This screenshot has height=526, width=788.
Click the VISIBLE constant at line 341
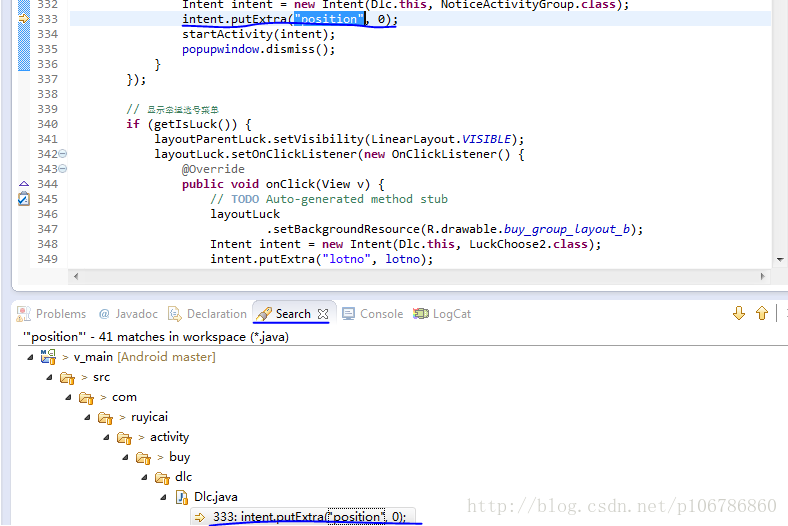(486, 139)
